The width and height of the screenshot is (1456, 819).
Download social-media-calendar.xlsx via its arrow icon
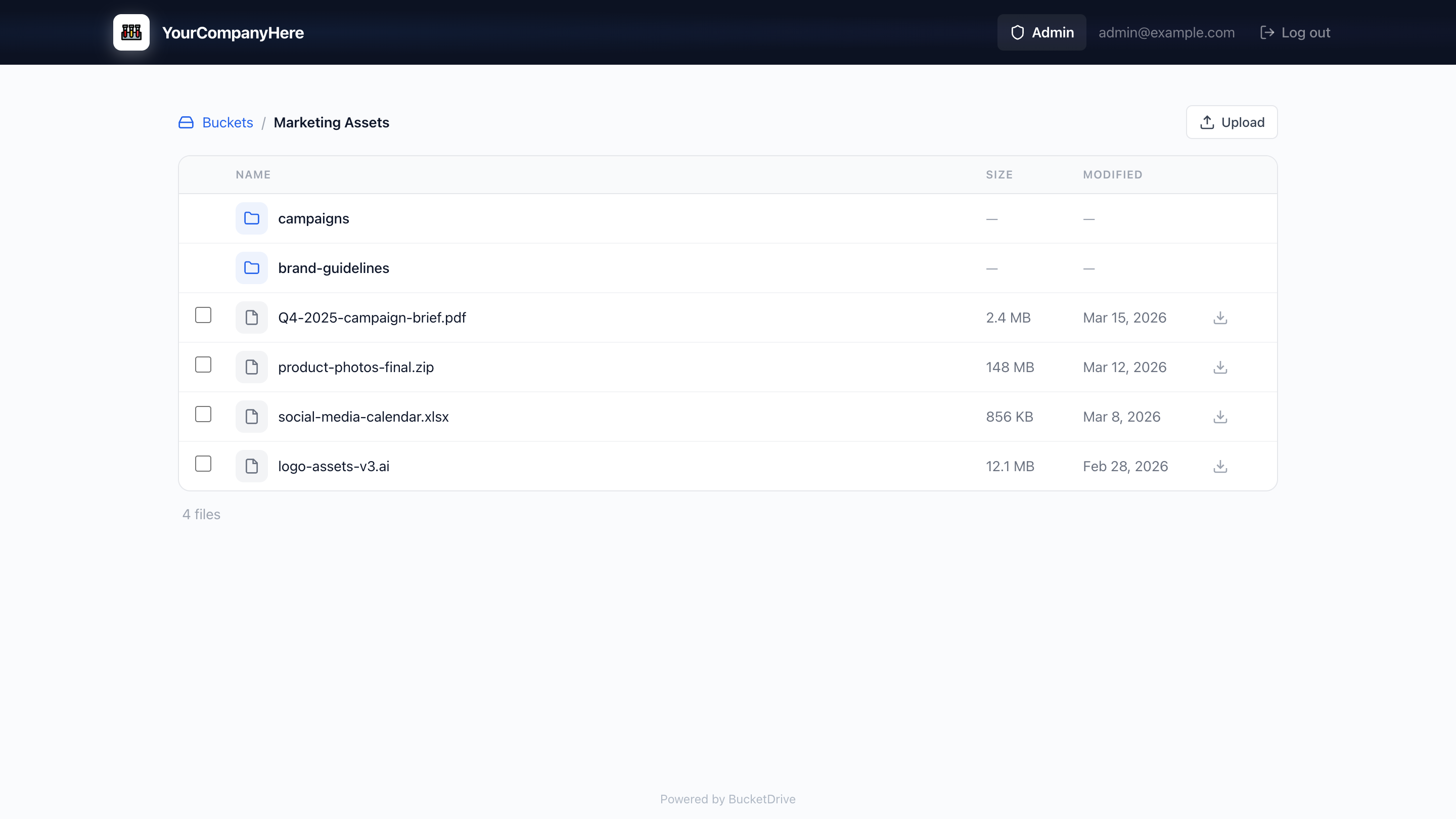pyautogui.click(x=1220, y=417)
